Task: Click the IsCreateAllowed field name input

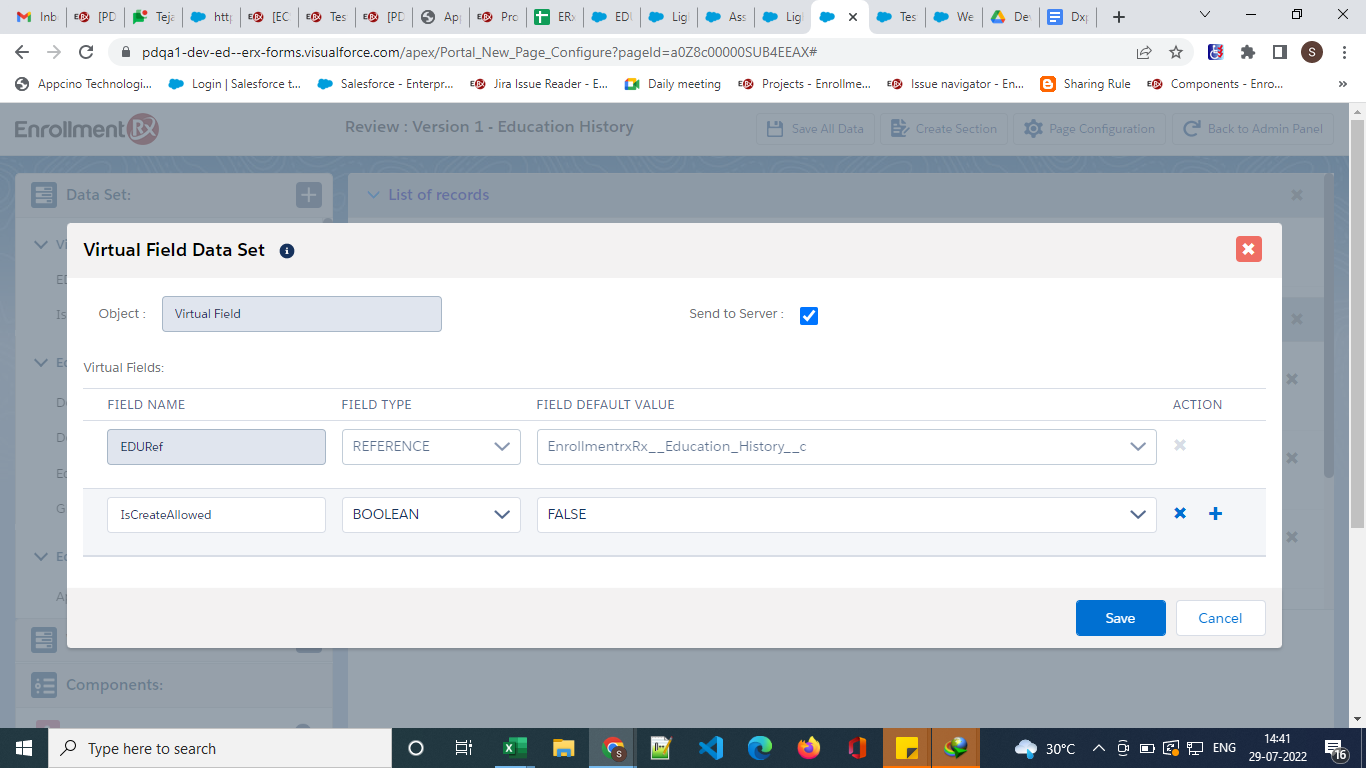Action: (216, 515)
